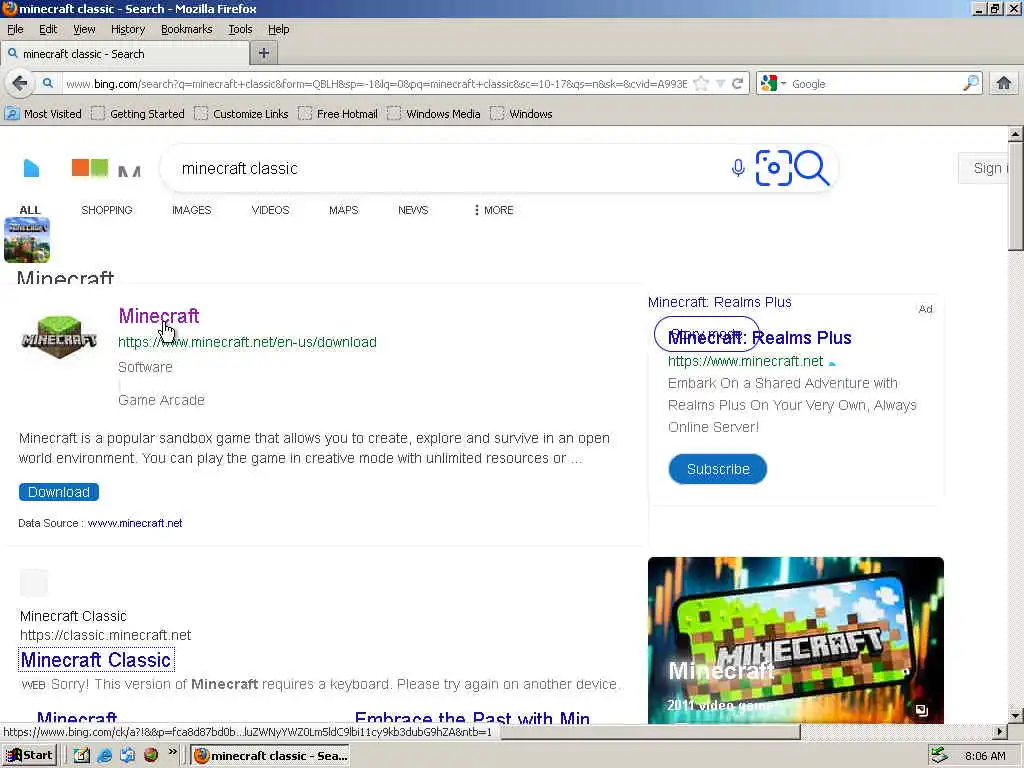Open the Bookmarks menu
Screen dimensions: 1024x768
[x=186, y=29]
